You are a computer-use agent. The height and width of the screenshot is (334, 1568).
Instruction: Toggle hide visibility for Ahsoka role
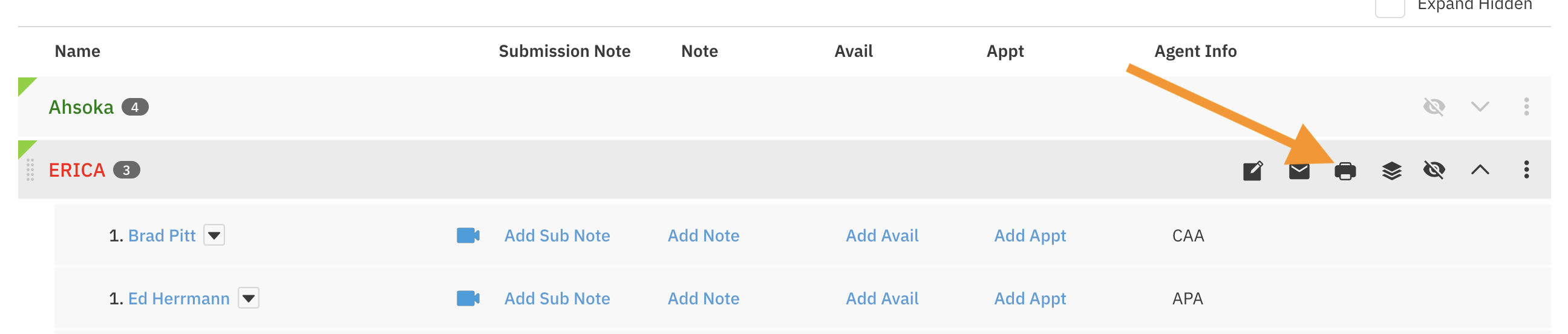(x=1434, y=107)
